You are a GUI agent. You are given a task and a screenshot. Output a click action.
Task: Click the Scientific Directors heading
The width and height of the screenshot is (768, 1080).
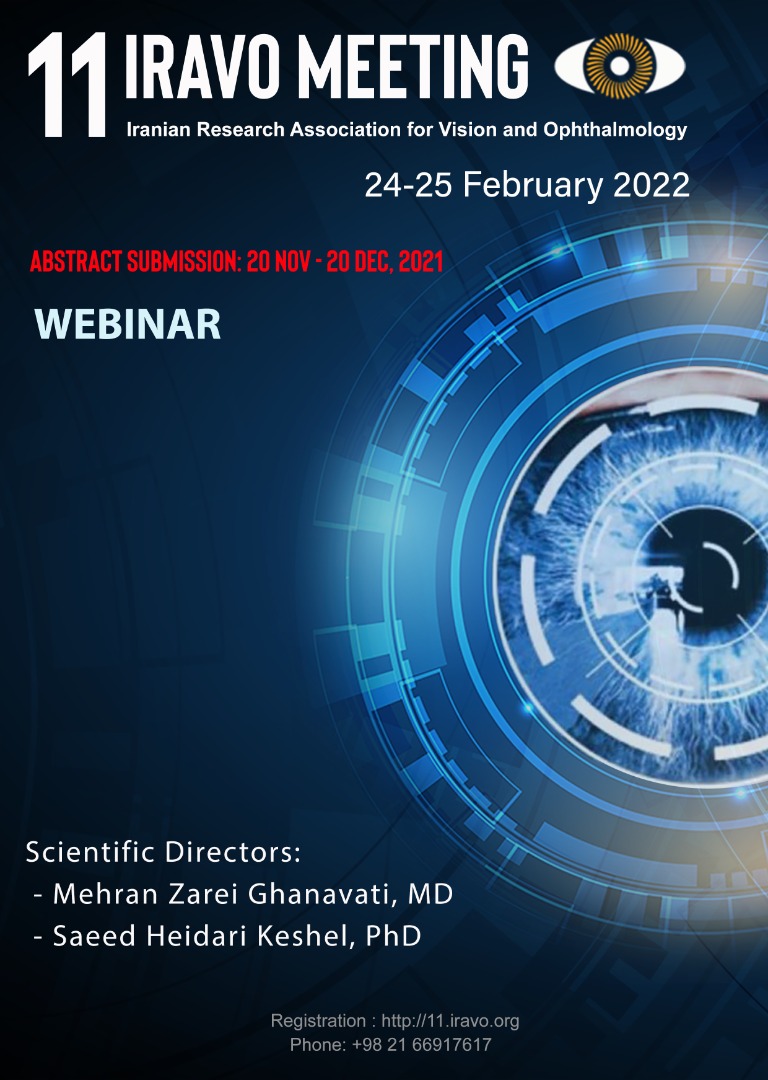[163, 853]
